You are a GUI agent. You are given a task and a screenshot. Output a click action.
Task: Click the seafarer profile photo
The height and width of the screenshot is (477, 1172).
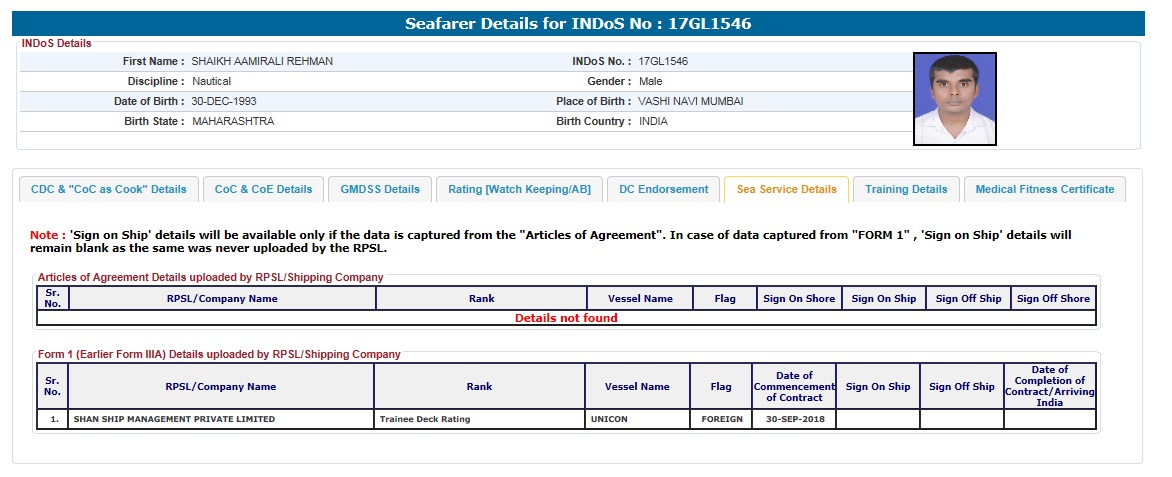point(954,99)
